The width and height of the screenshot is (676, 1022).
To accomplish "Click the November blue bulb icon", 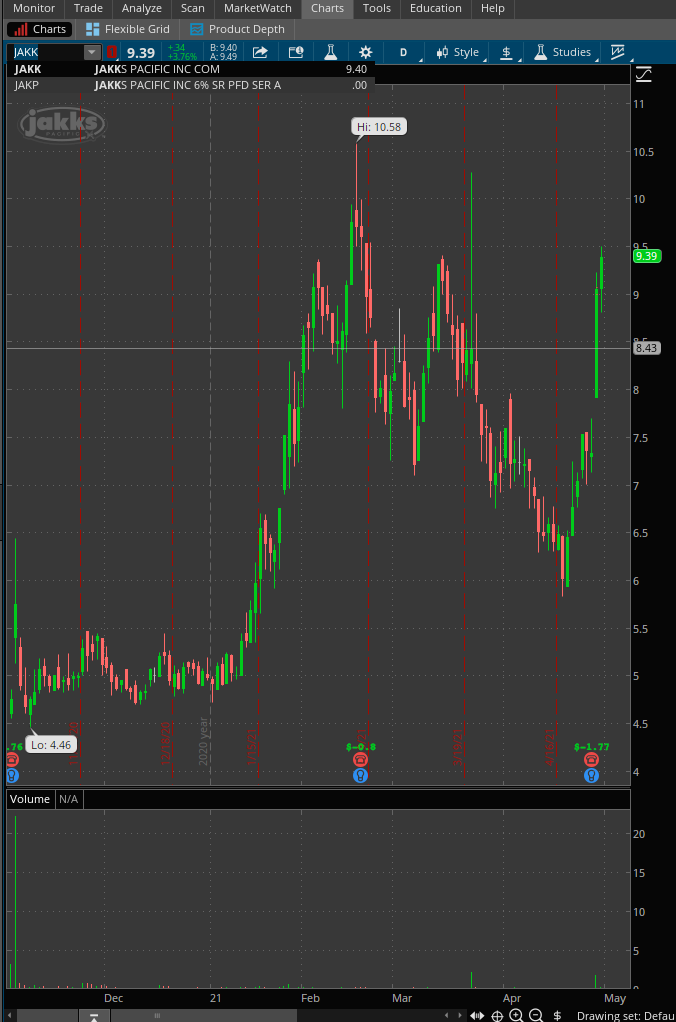I will tap(12, 776).
